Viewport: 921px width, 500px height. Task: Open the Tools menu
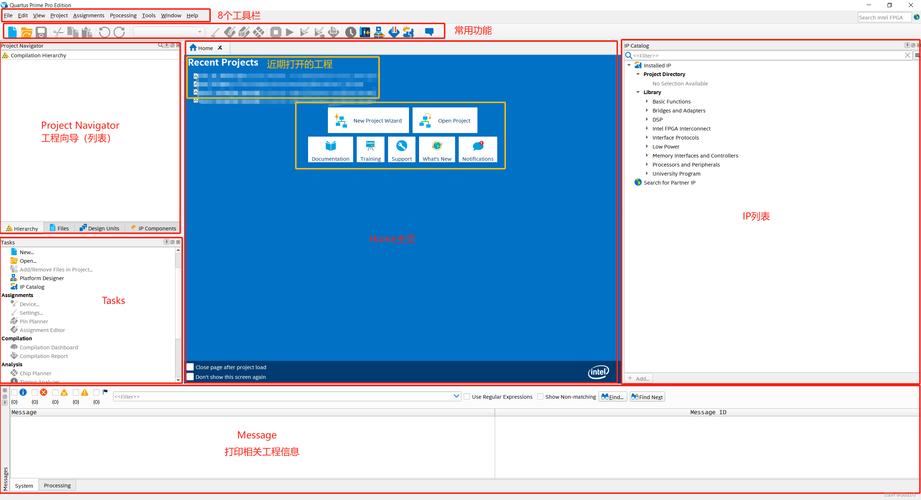(x=149, y=15)
